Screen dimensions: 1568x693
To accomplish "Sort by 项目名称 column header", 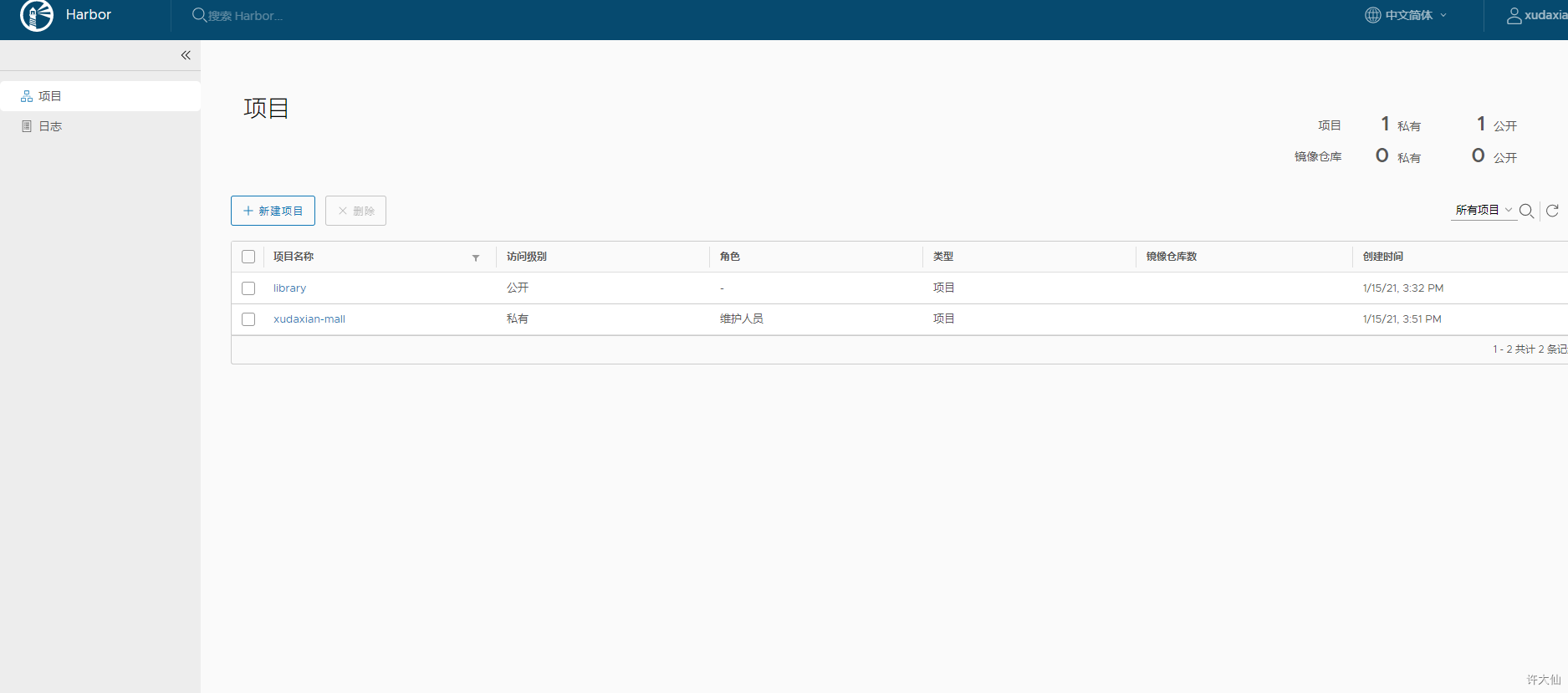I will 294,257.
